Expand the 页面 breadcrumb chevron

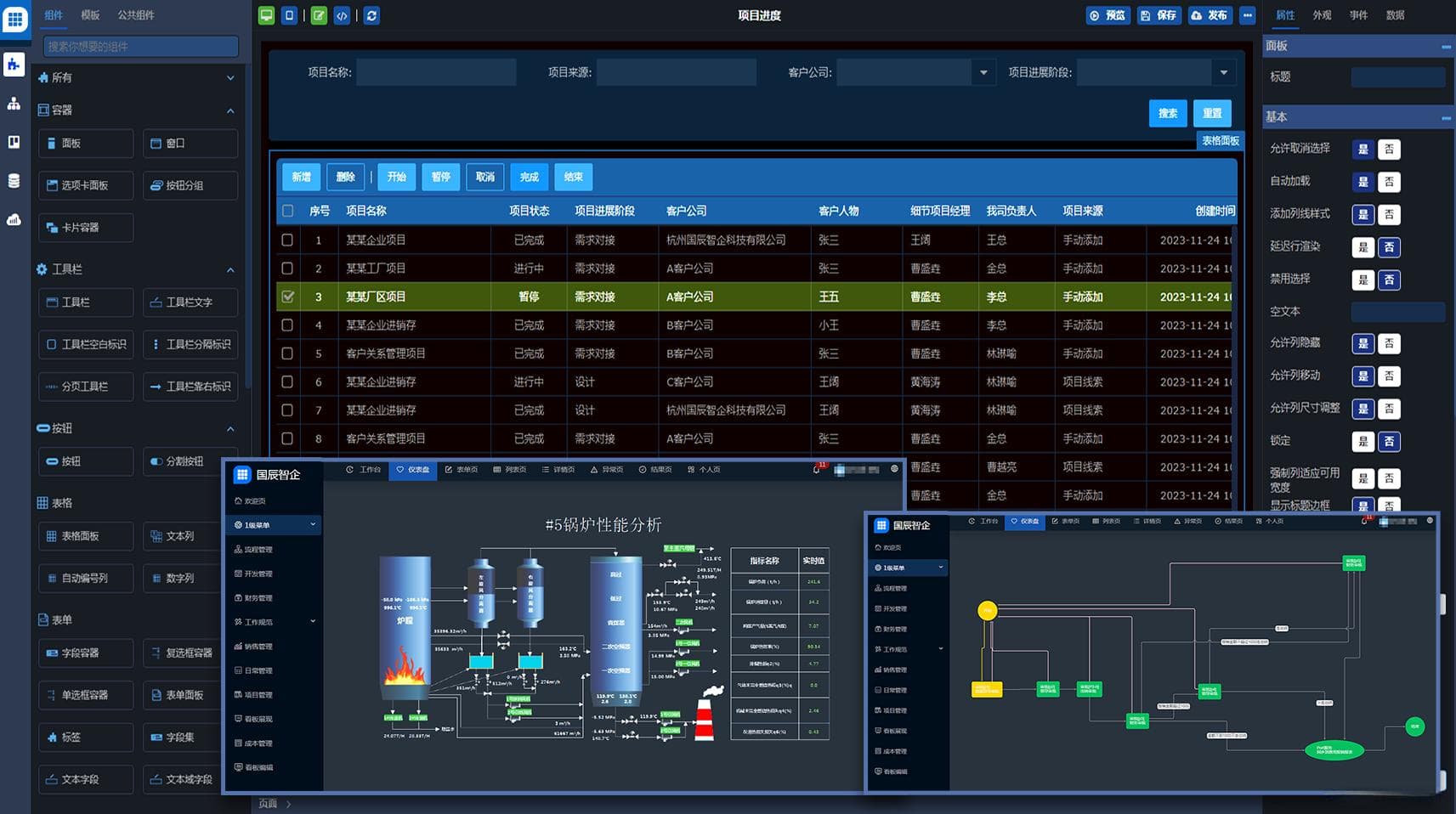tap(289, 804)
